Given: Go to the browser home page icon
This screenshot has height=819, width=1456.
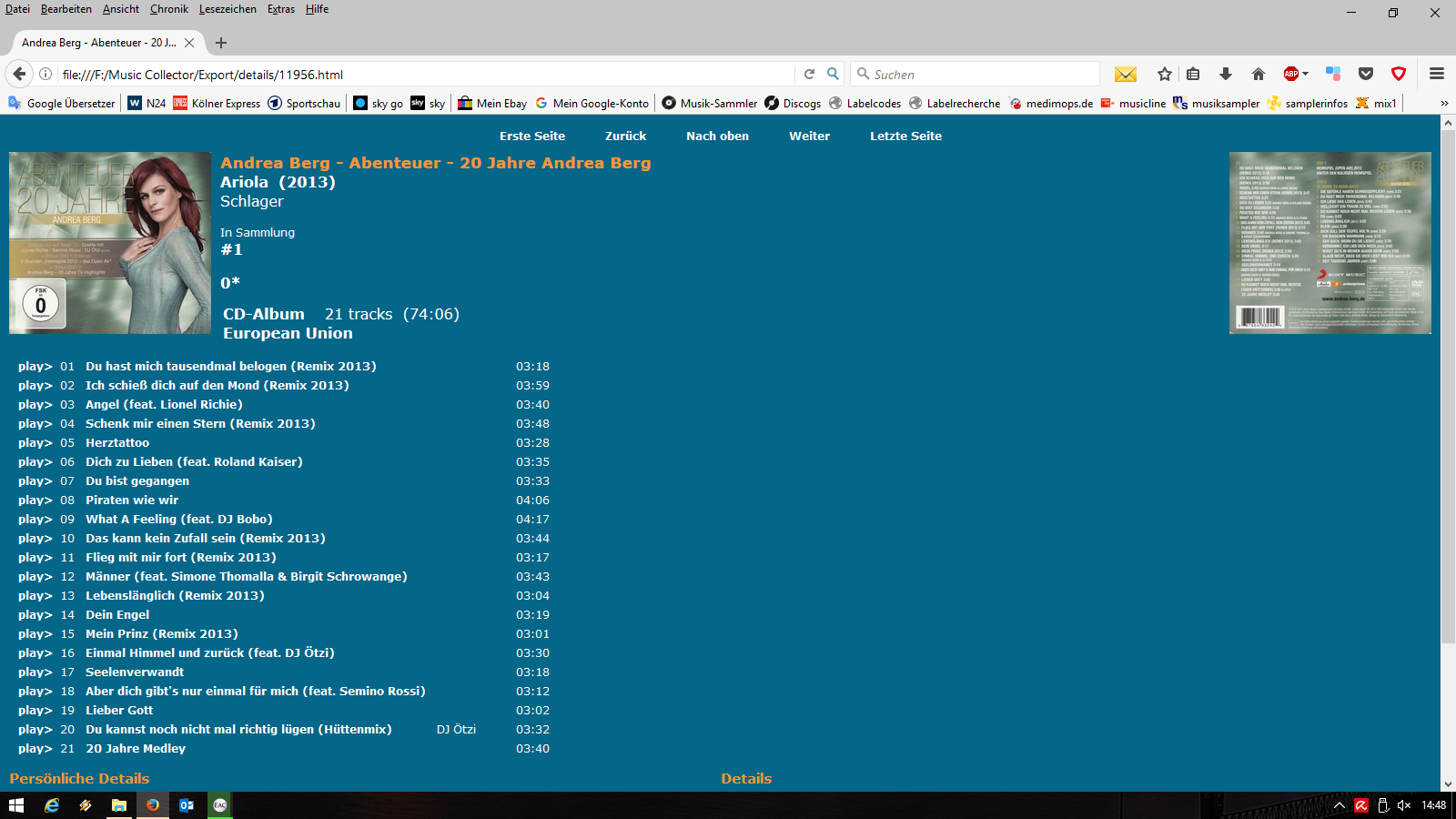Looking at the screenshot, I should [x=1258, y=75].
